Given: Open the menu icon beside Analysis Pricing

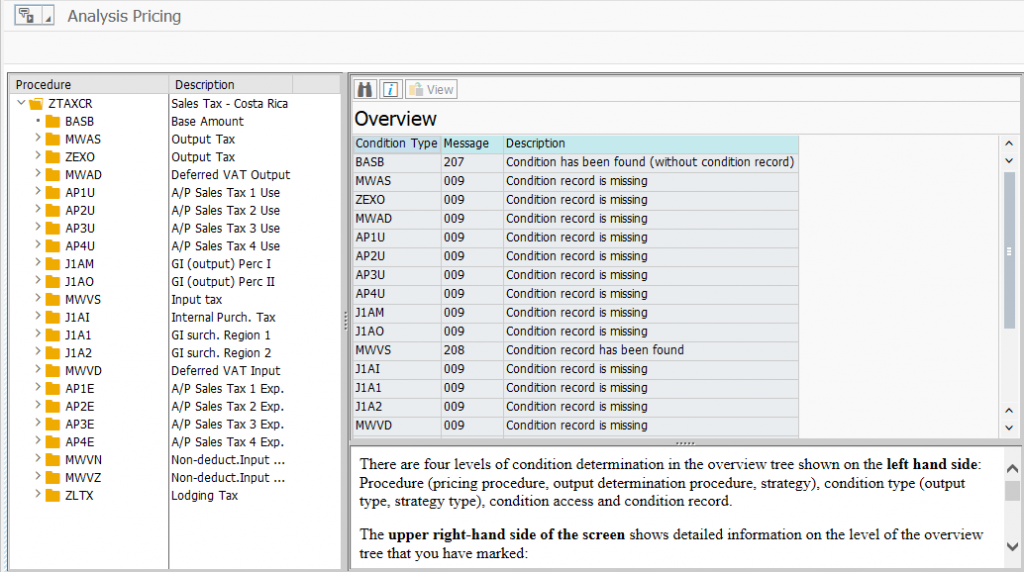Looking at the screenshot, I should click(34, 16).
